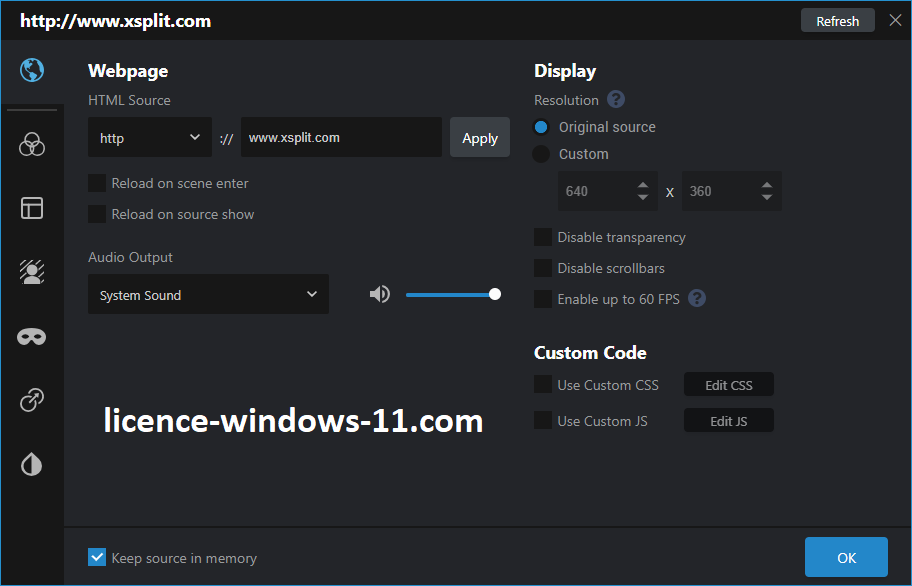Open the Layout panel icon in sidebar
This screenshot has width=912, height=586.
pyautogui.click(x=32, y=208)
